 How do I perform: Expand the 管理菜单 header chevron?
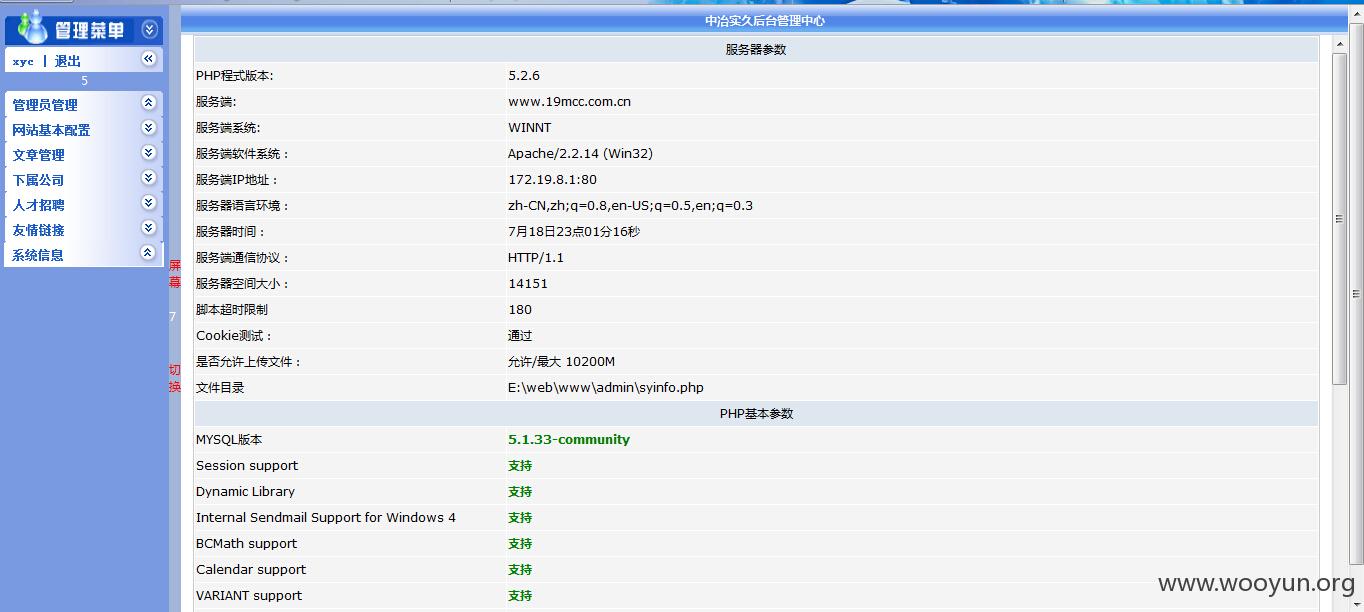click(x=149, y=30)
